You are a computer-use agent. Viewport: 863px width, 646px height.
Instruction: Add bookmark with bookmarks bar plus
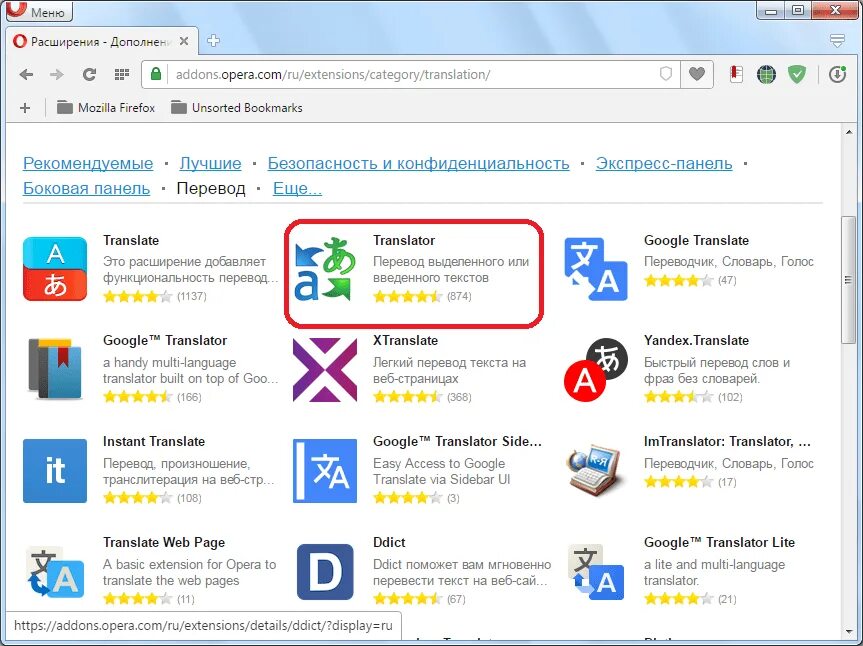[25, 108]
